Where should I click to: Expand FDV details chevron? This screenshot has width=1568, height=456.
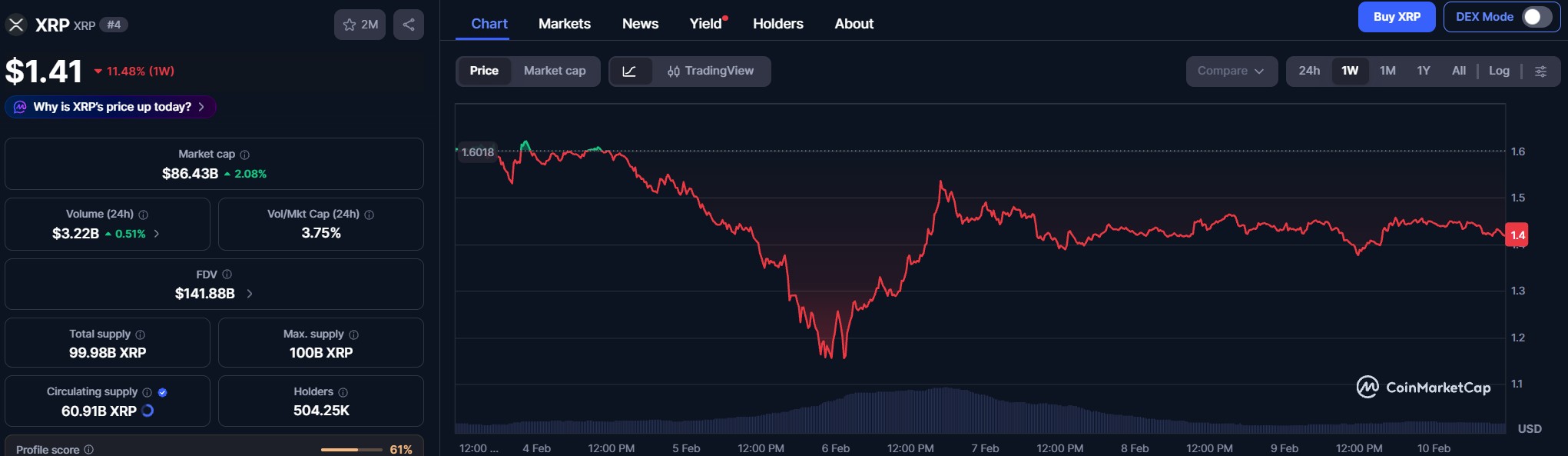pyautogui.click(x=250, y=294)
